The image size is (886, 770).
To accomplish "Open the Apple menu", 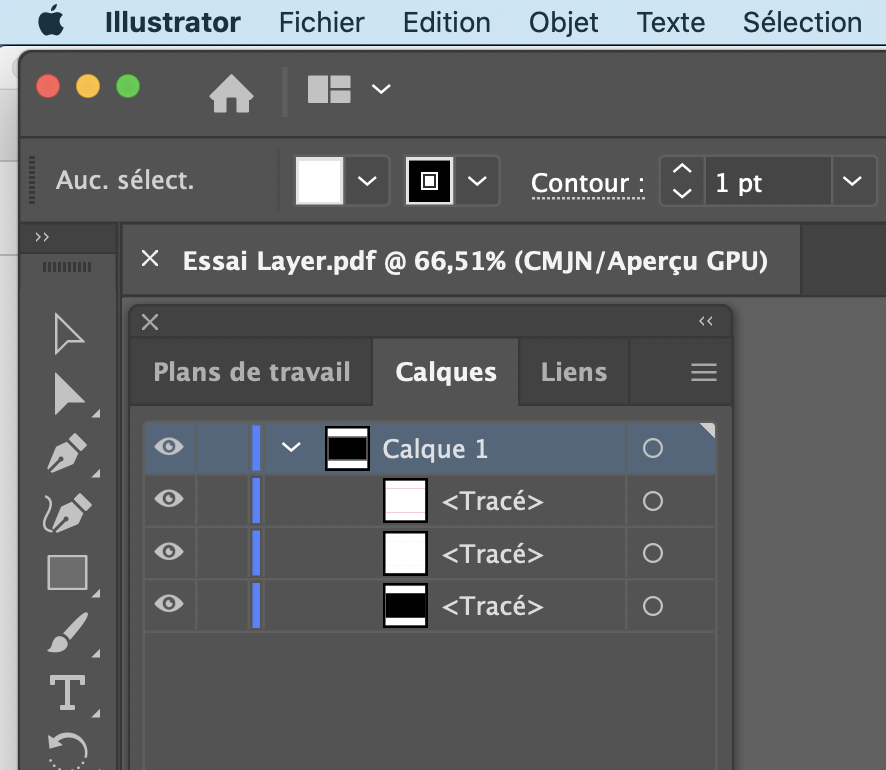I will click(51, 21).
